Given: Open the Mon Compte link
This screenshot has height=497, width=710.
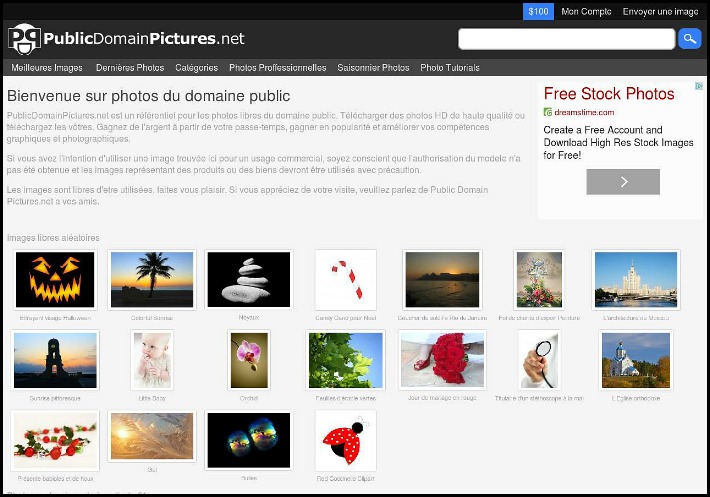Looking at the screenshot, I should point(586,12).
